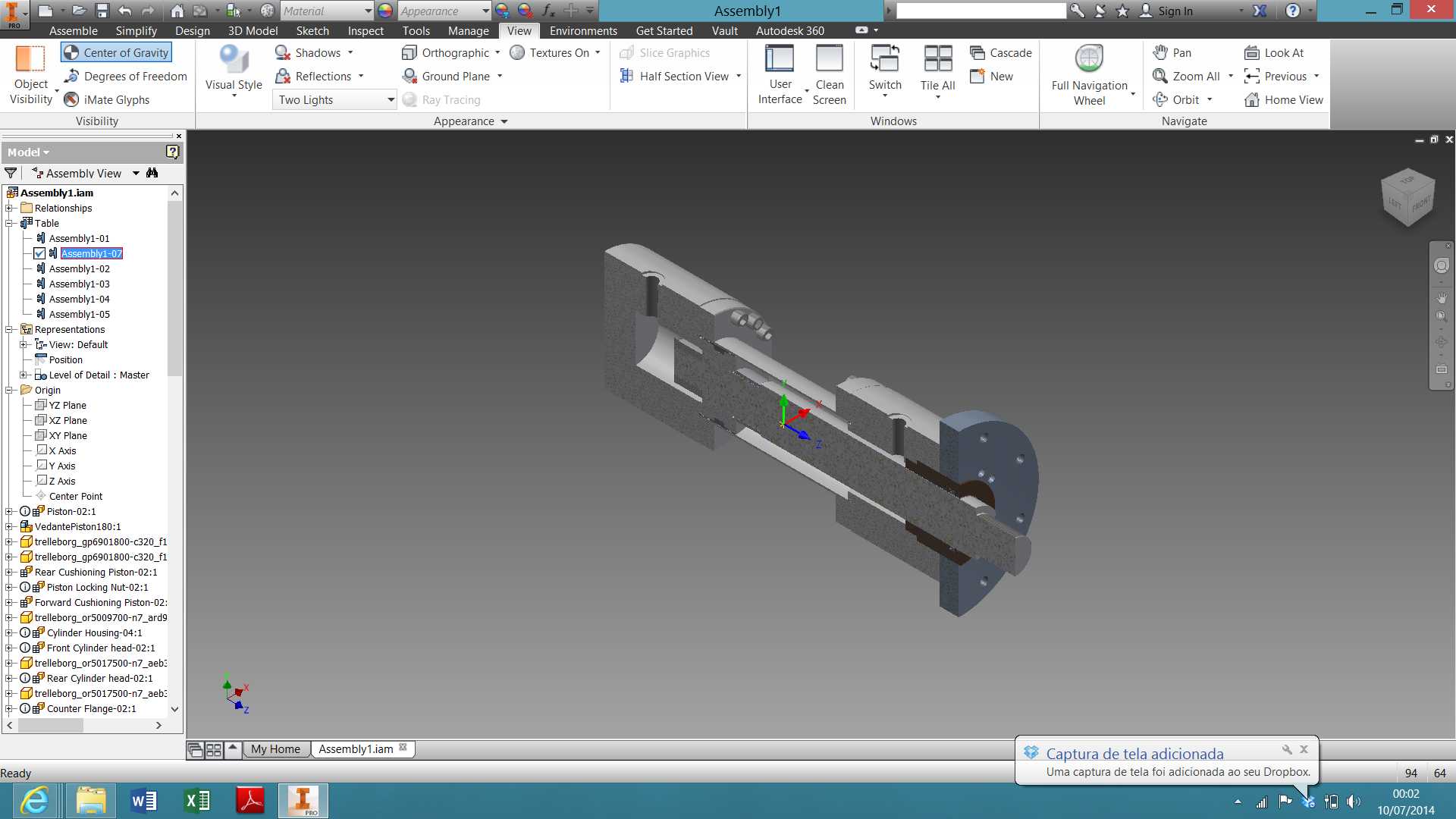This screenshot has height=819, width=1456.
Task: Close the Assembly1.iam document tab
Action: (x=403, y=747)
